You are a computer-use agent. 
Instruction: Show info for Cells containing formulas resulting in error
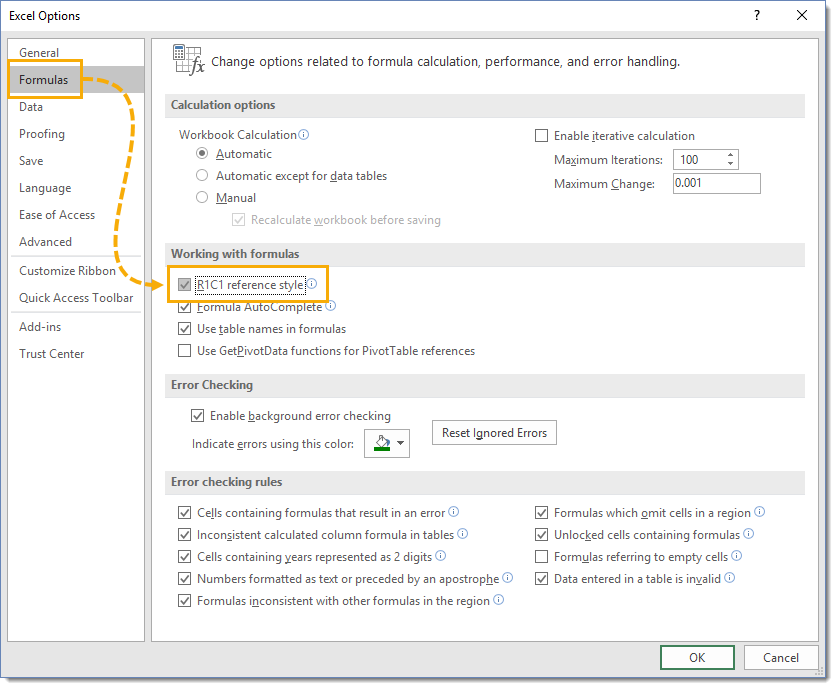click(x=454, y=511)
